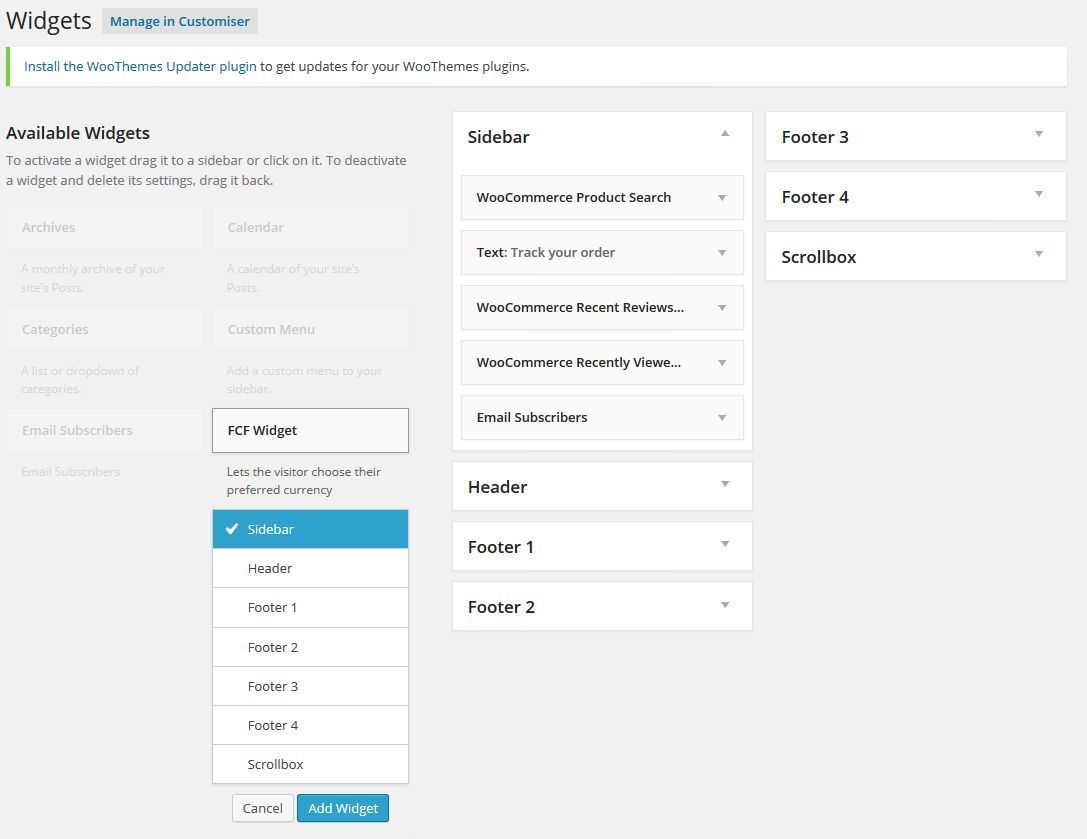Expand WooCommerce Product Search widget arrow
The width and height of the screenshot is (1087, 839).
pyautogui.click(x=722, y=198)
